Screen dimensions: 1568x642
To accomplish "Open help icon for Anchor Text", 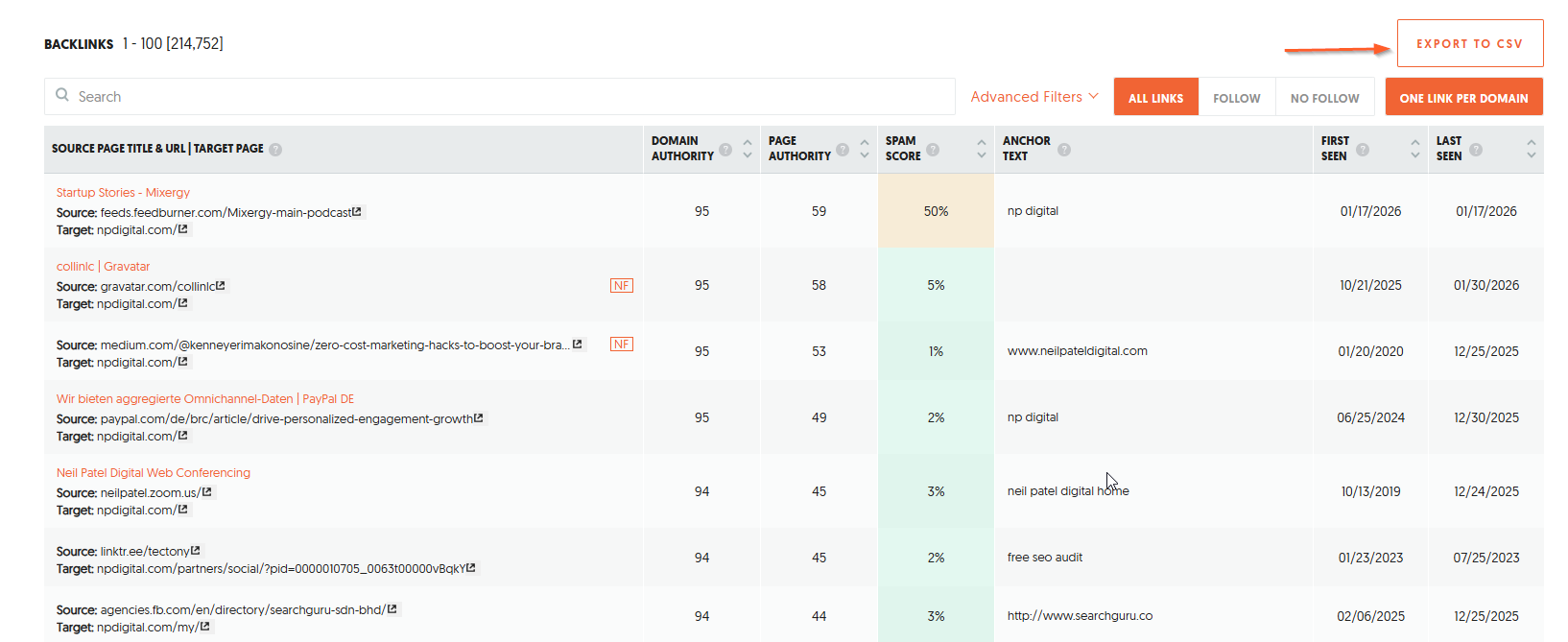I will tap(1064, 150).
